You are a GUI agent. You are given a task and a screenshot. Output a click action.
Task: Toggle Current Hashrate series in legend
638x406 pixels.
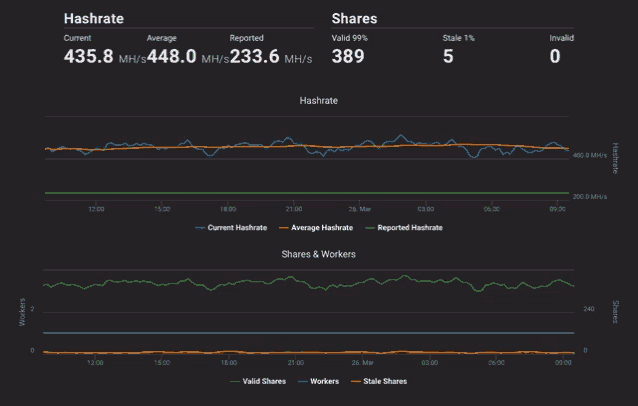tap(231, 228)
